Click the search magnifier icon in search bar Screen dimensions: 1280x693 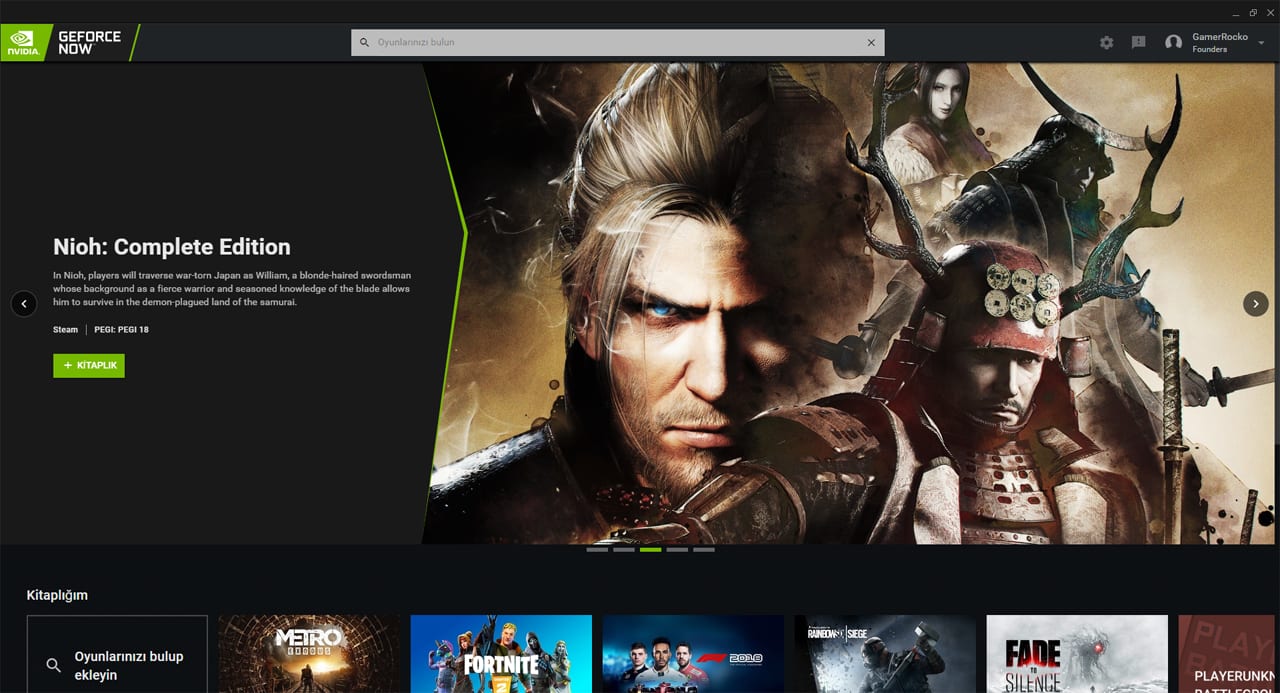click(x=365, y=43)
